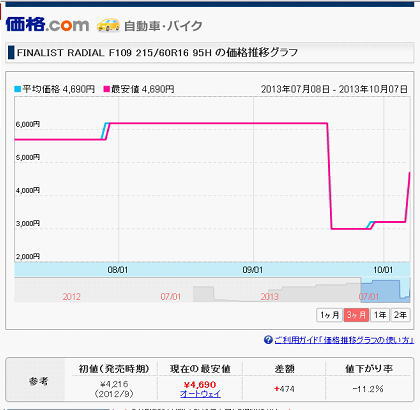The height and width of the screenshot is (410, 420).
Task: Click the blue question mark guide icon
Action: [268, 340]
